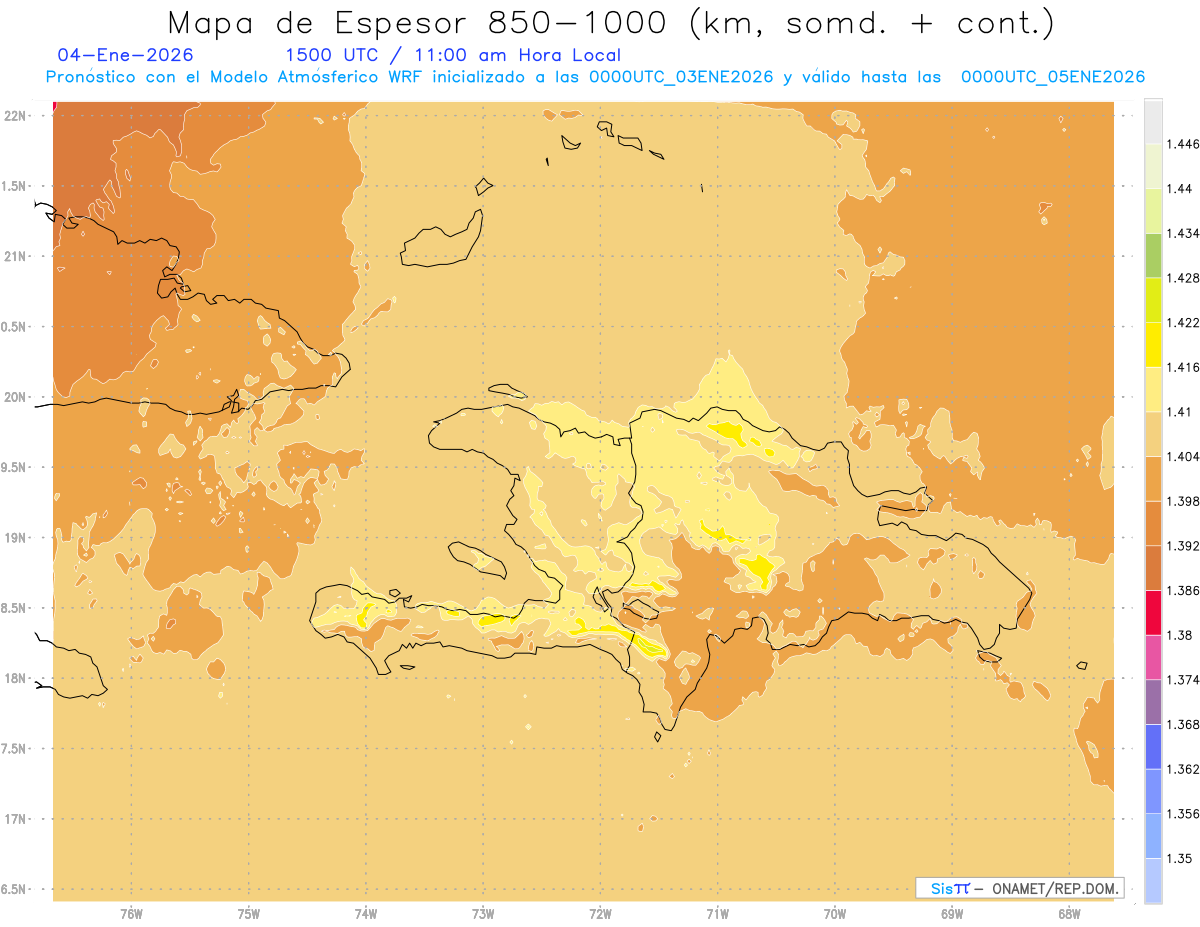The image size is (1200, 927).
Task: Click the latitude label "22N"
Action: click(15, 116)
